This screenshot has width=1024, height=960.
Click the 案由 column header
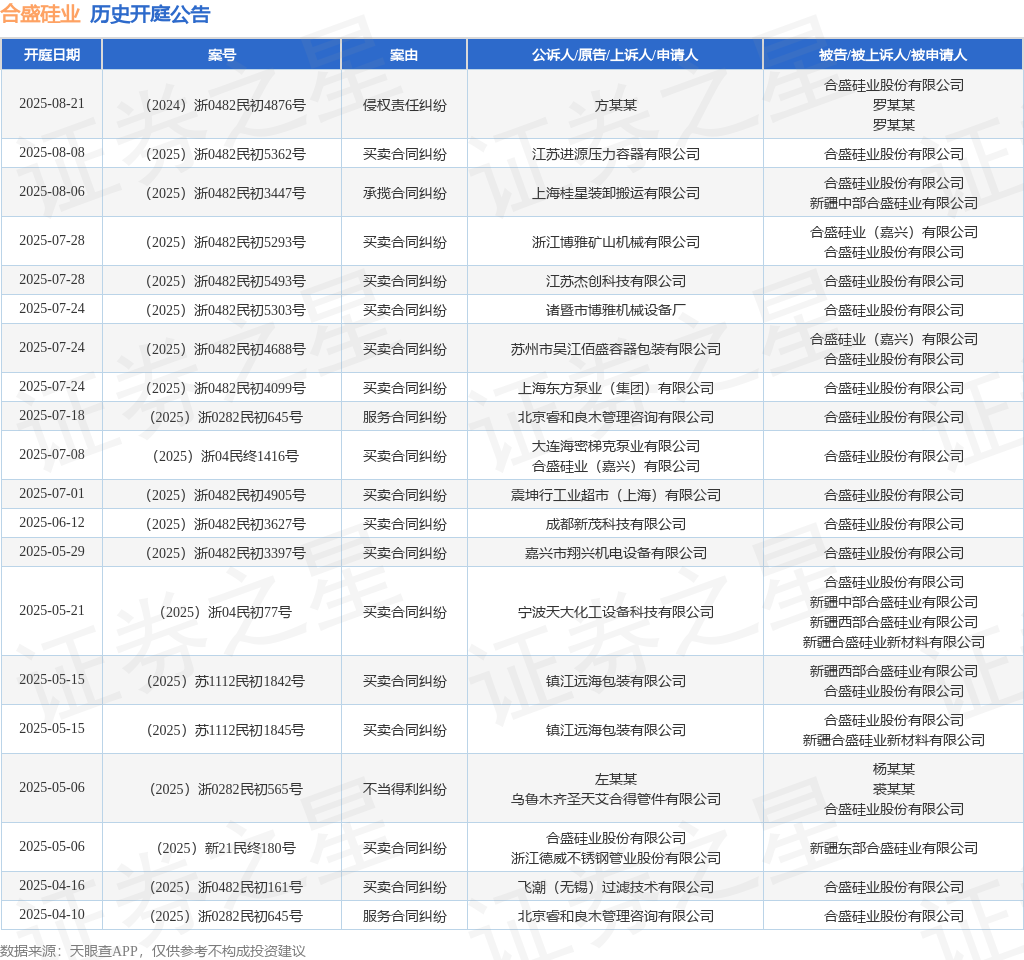pyautogui.click(x=404, y=55)
